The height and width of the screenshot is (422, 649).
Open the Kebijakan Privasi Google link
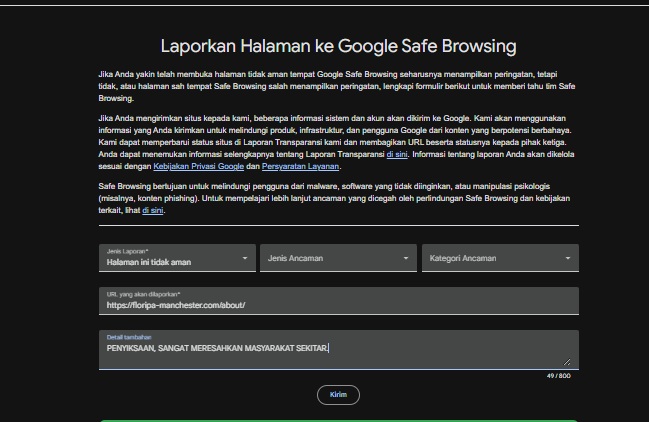tap(198, 166)
